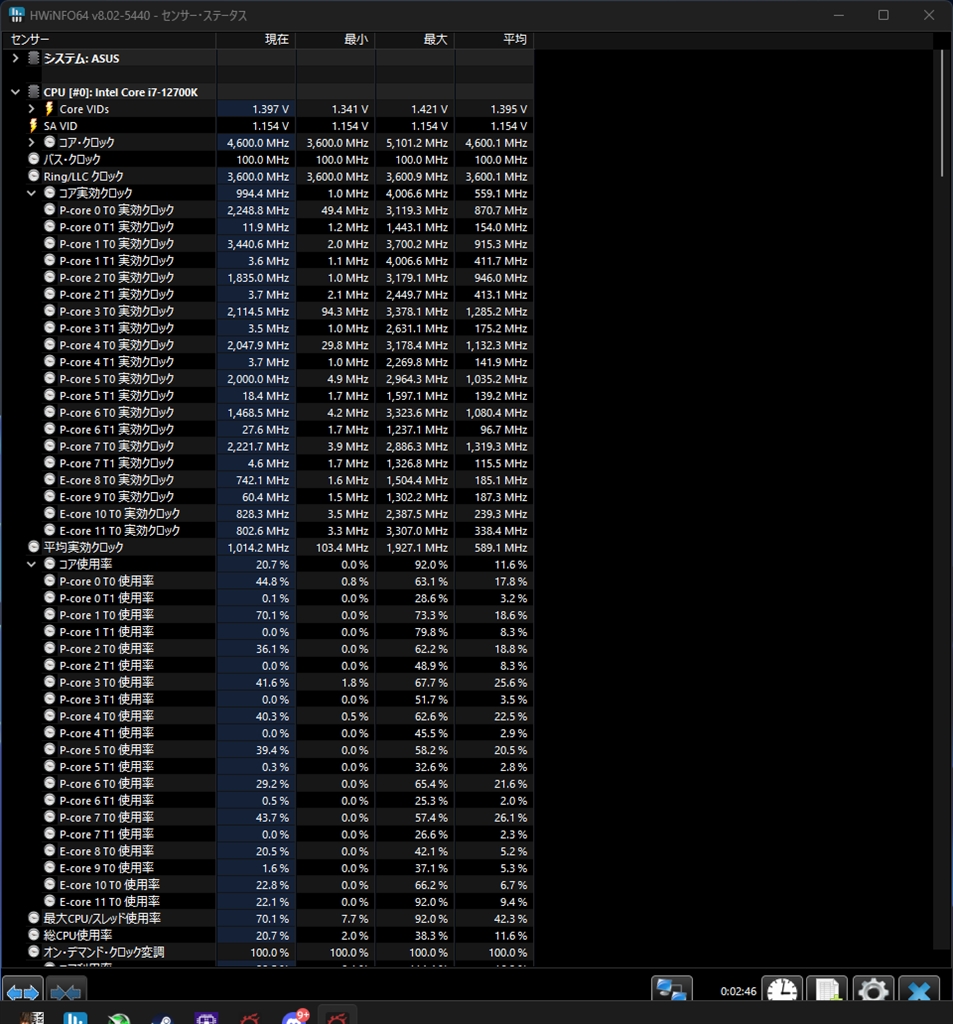Screen dimensions: 953x1024
Task: Collapse the CPU [#0] Intel Core i7-12700K group
Action: coord(16,92)
